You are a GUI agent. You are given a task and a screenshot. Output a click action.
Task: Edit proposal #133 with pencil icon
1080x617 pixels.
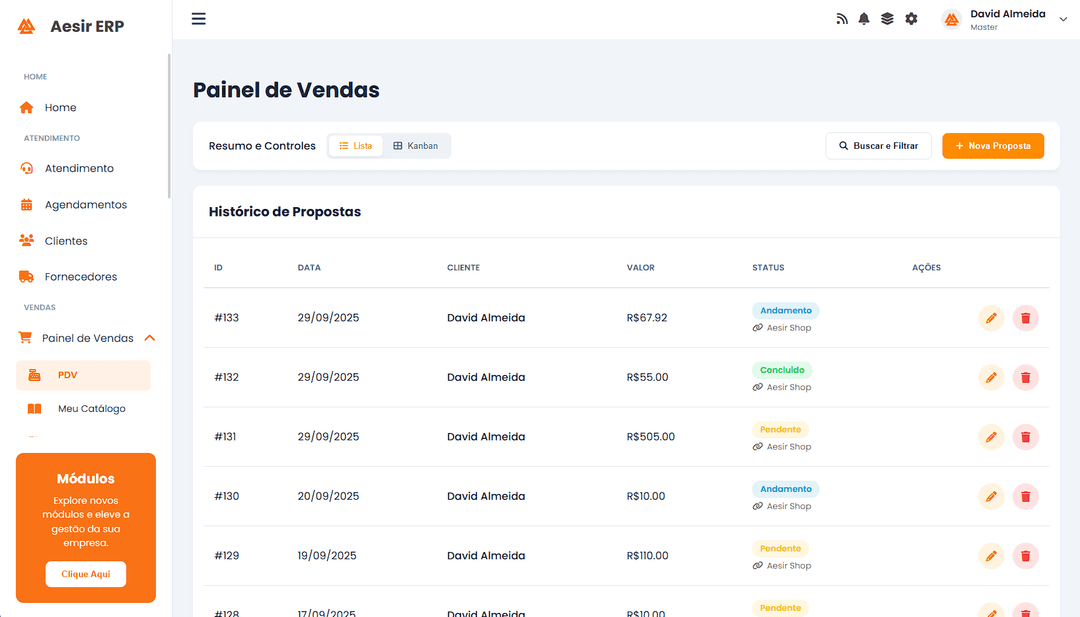991,318
